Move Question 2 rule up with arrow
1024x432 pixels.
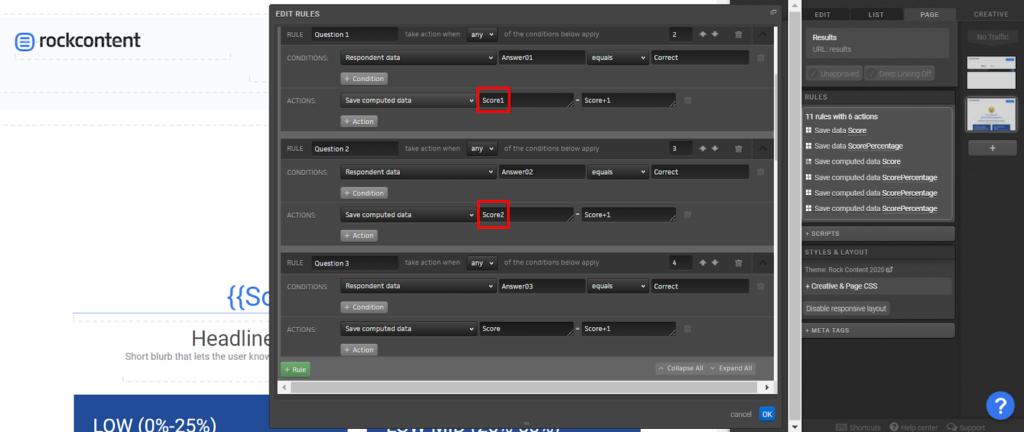tap(704, 148)
